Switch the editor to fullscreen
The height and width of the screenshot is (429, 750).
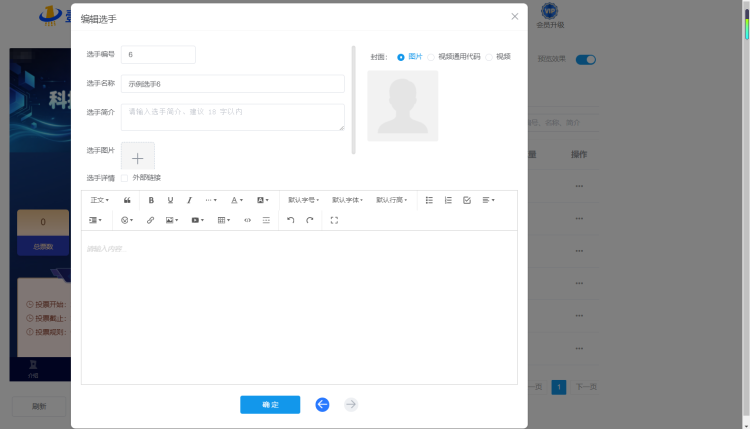(x=334, y=220)
